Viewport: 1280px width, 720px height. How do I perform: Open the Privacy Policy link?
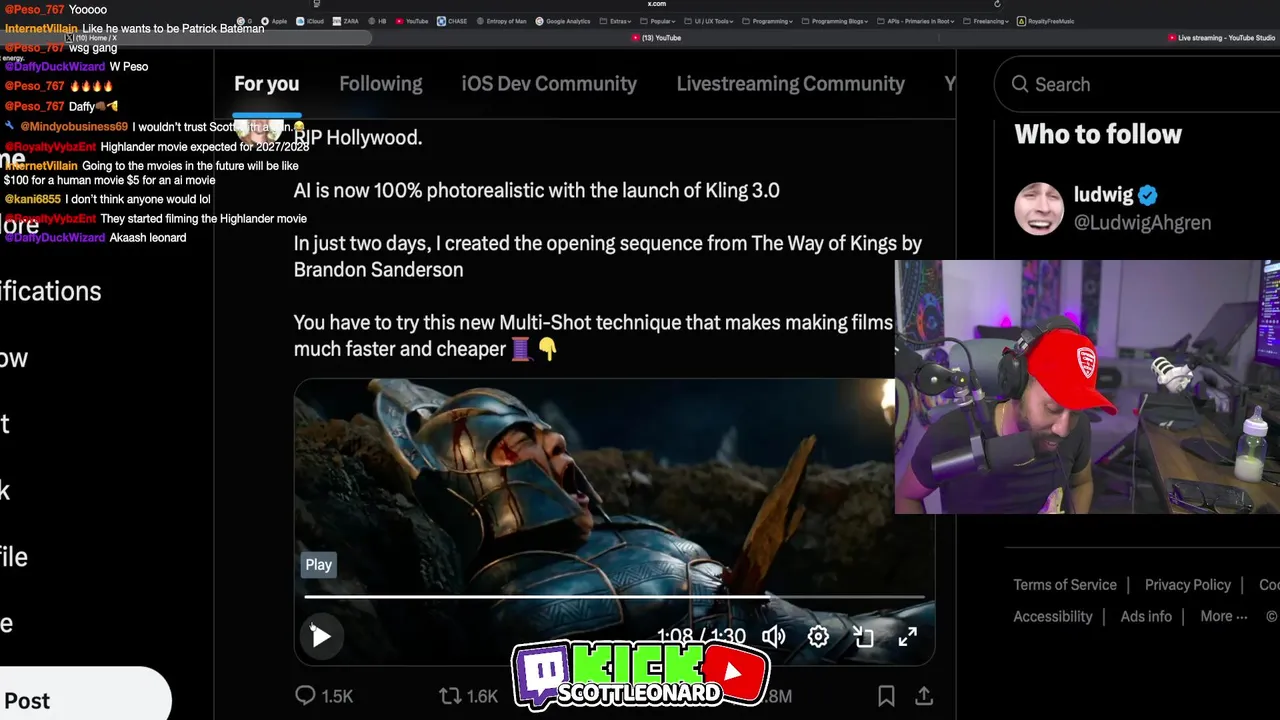point(1188,585)
